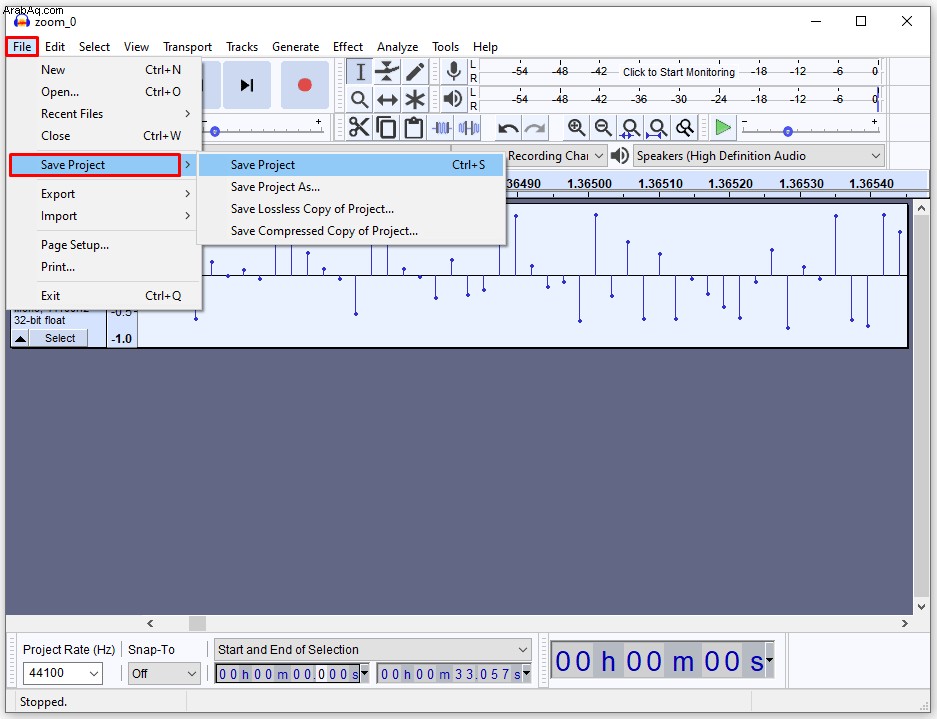
Task: Choose Page Setup... from File menu
Action: pyautogui.click(x=104, y=245)
